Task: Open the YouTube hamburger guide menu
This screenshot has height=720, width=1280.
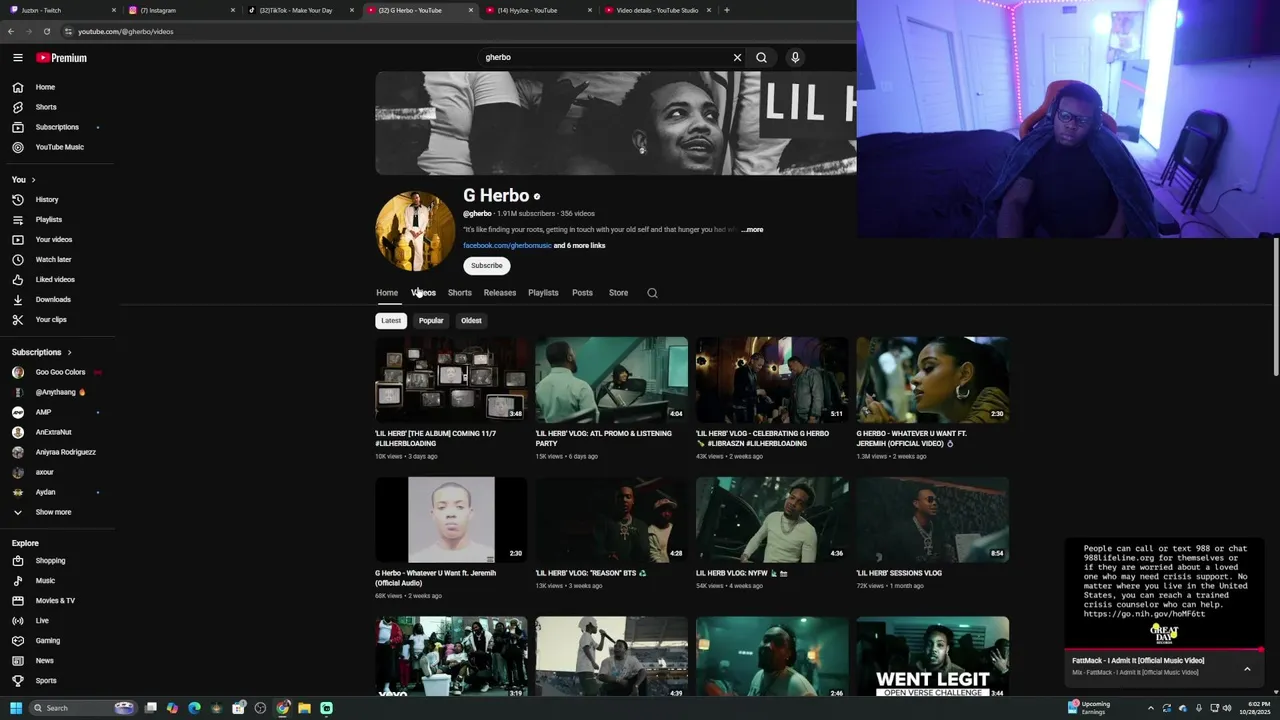Action: [x=17, y=58]
